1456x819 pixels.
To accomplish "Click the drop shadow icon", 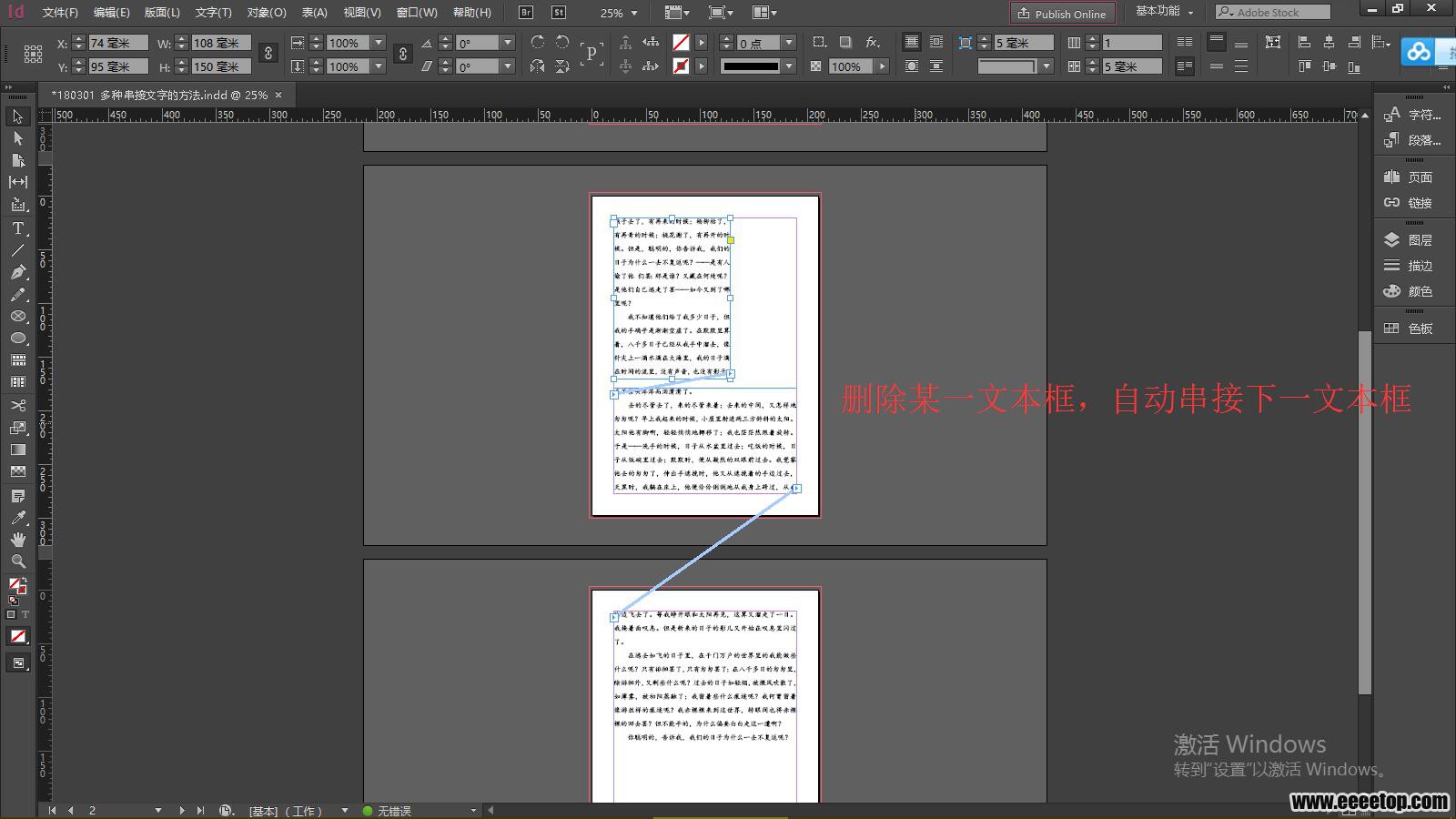I will [845, 43].
